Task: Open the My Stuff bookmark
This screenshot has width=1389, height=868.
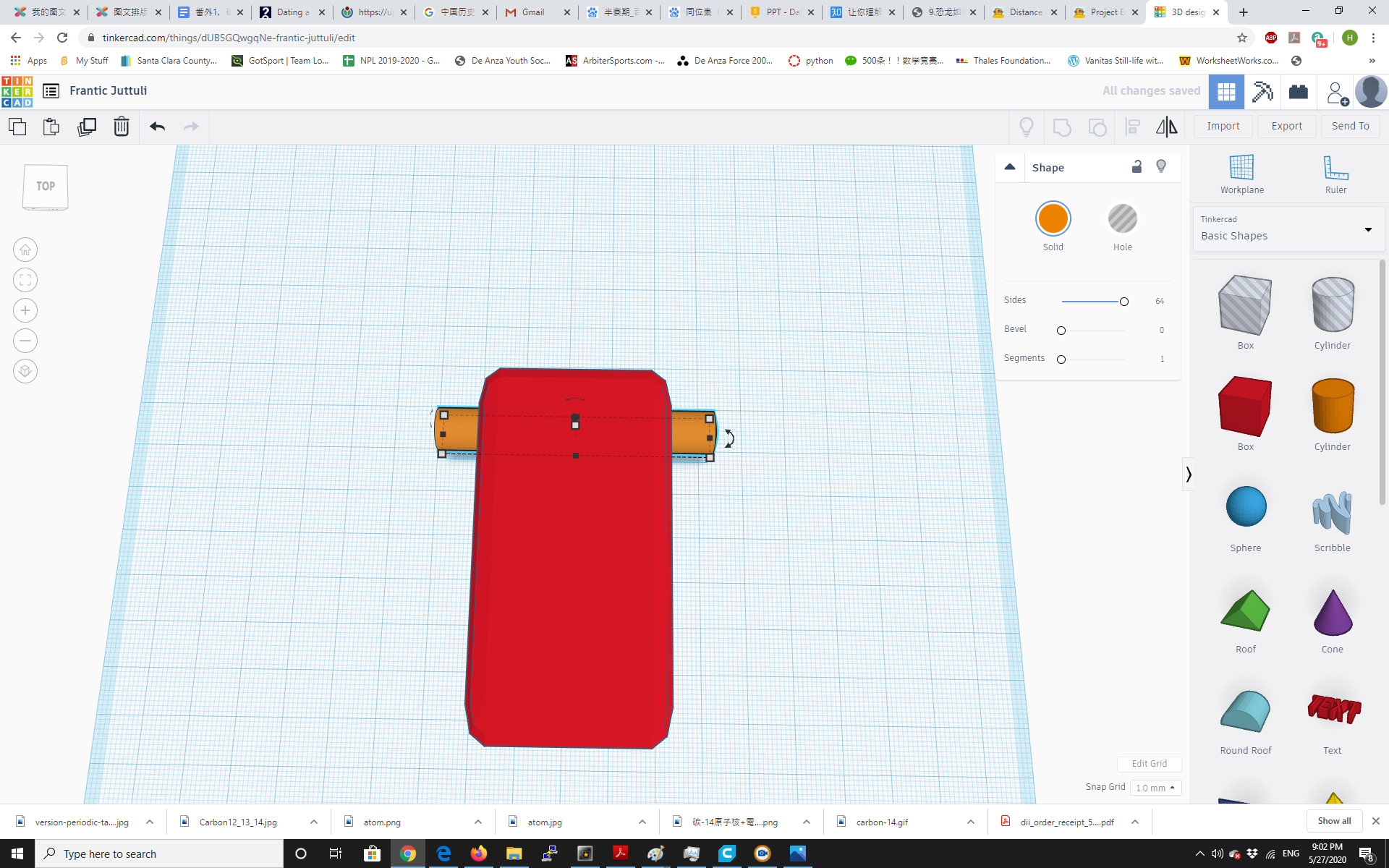Action: pos(84,61)
